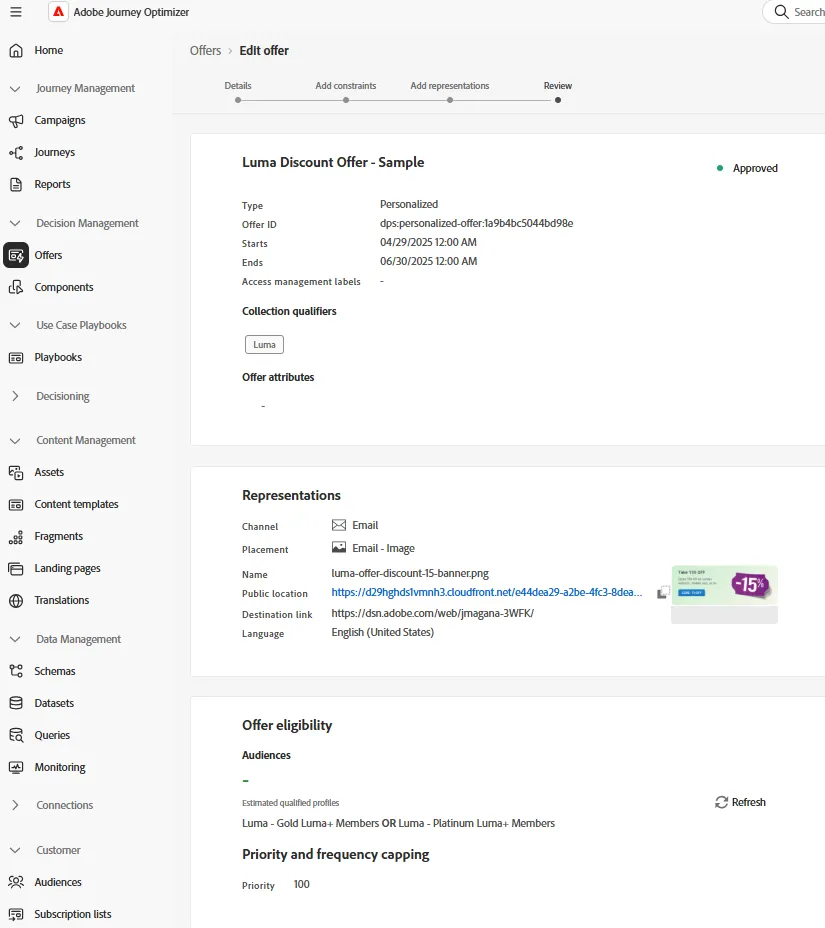
Task: Click the Queries icon
Action: click(16, 735)
